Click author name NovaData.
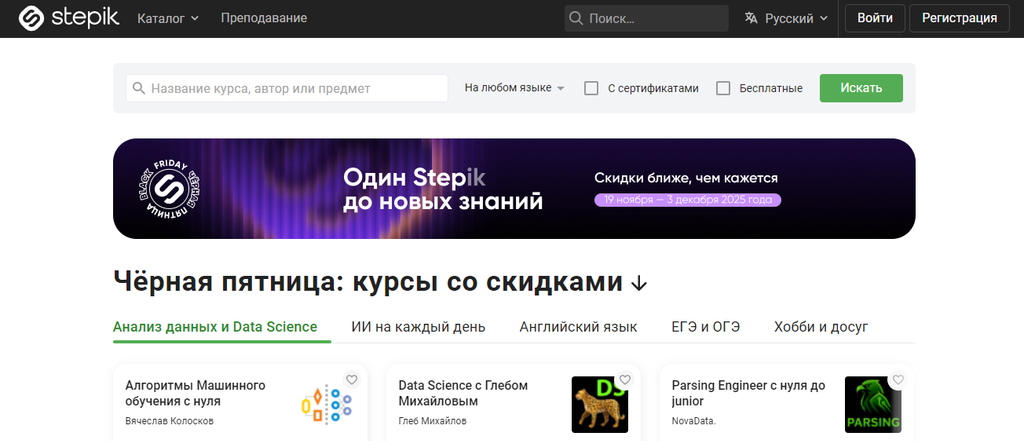1024x441 pixels. point(694,421)
